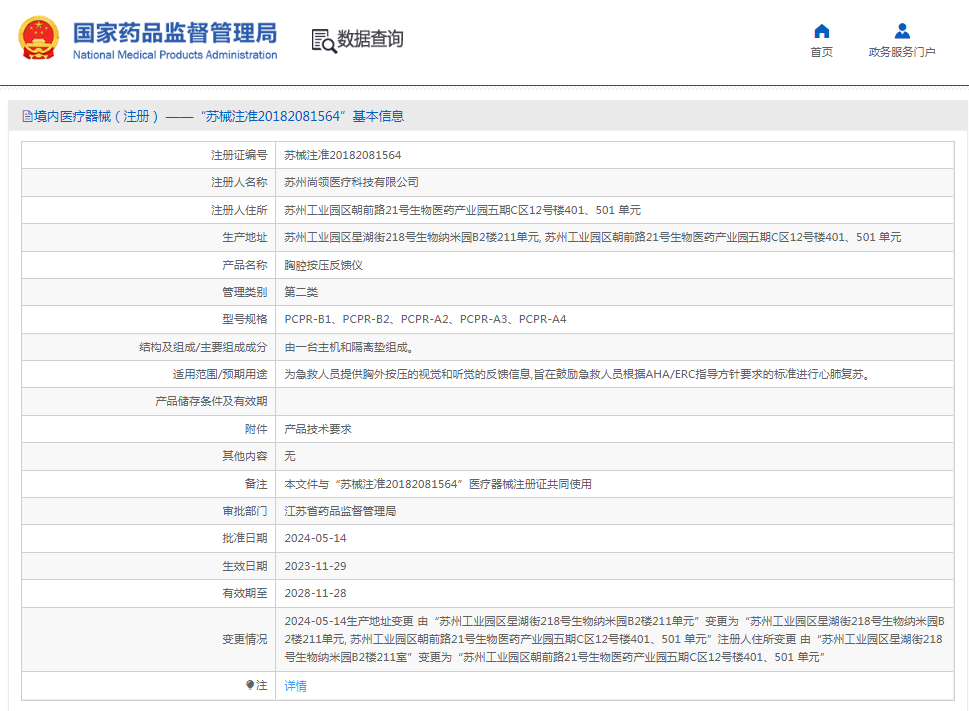Click the National Medical Products Administration subtitle
The width and height of the screenshot is (969, 711).
pos(175,55)
